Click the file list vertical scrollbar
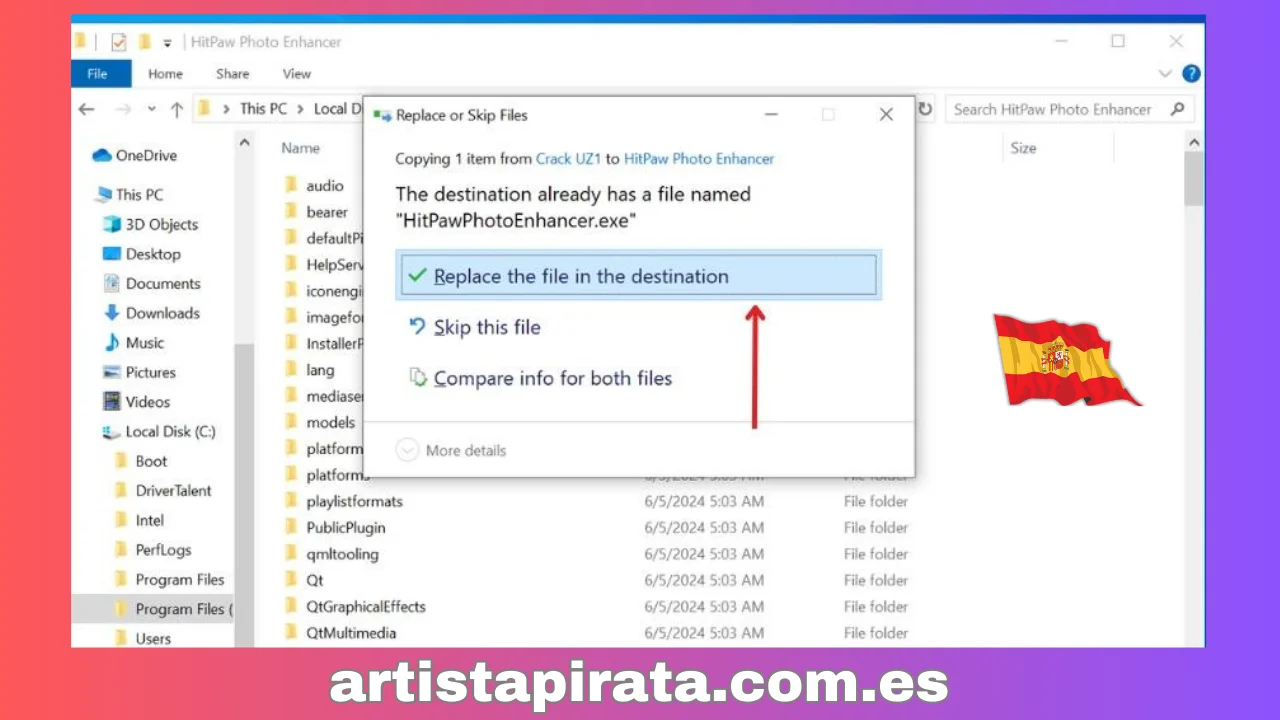1280x720 pixels. click(x=1193, y=400)
